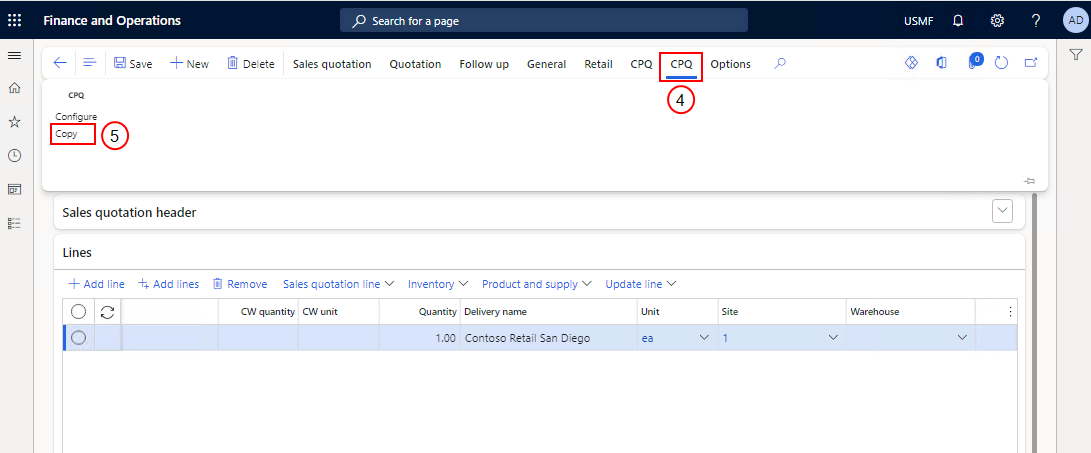Click Add lines

(169, 284)
